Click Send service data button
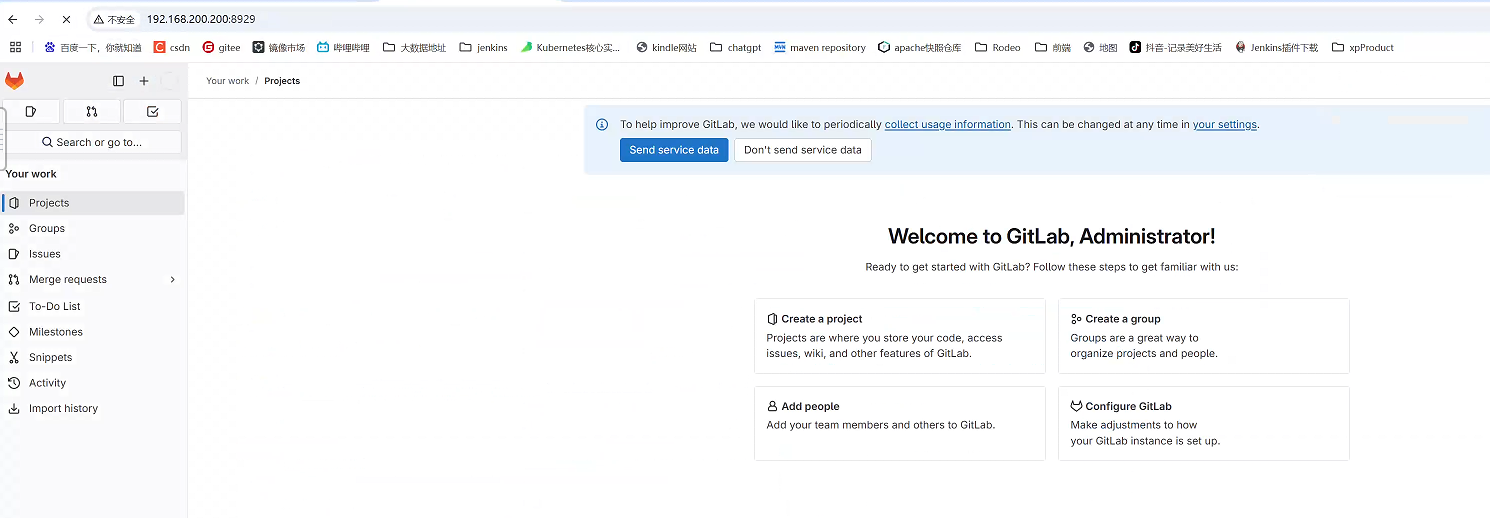 point(674,150)
